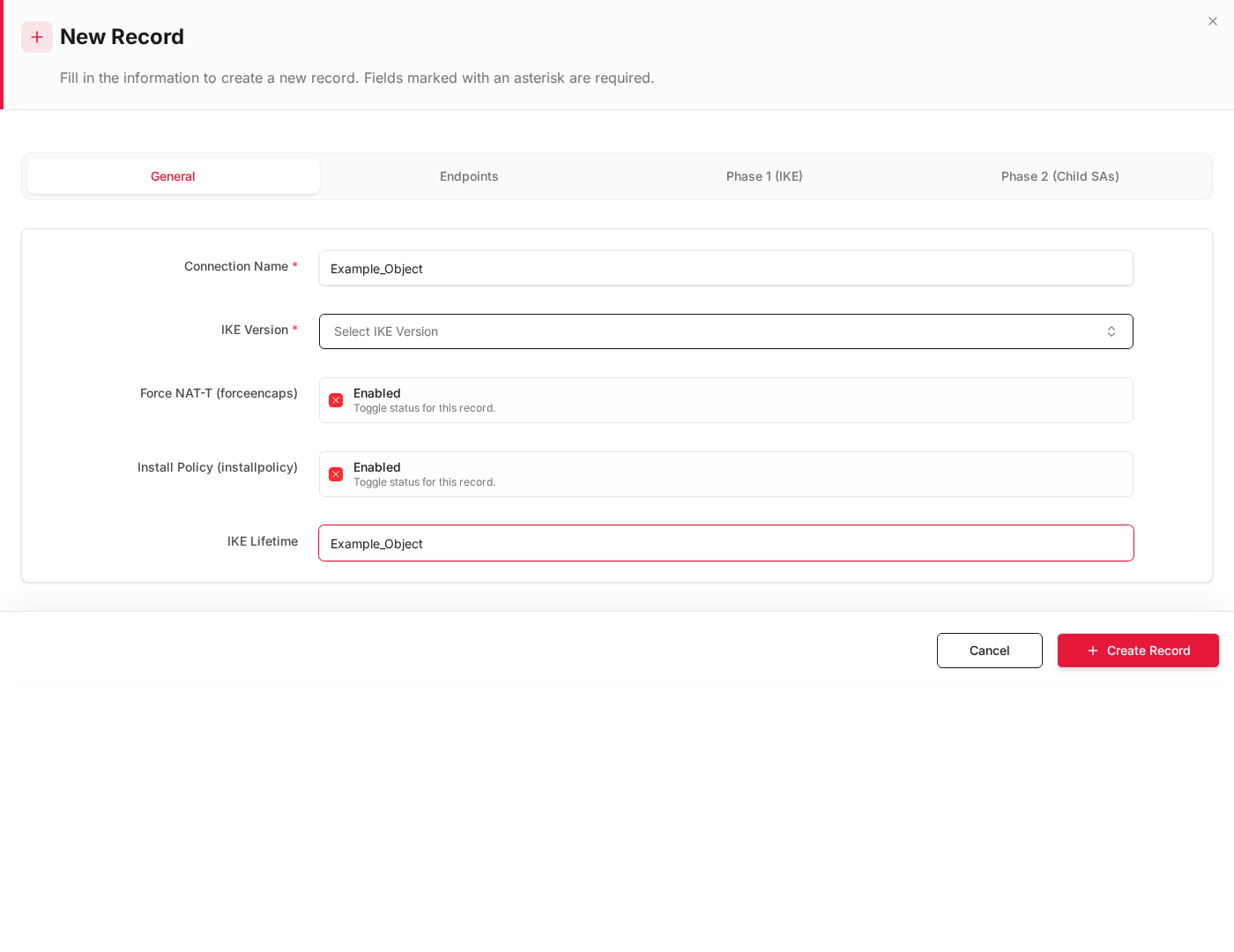This screenshot has width=1234, height=952.
Task: Expand the Select IKE Version dropdown
Action: [726, 331]
